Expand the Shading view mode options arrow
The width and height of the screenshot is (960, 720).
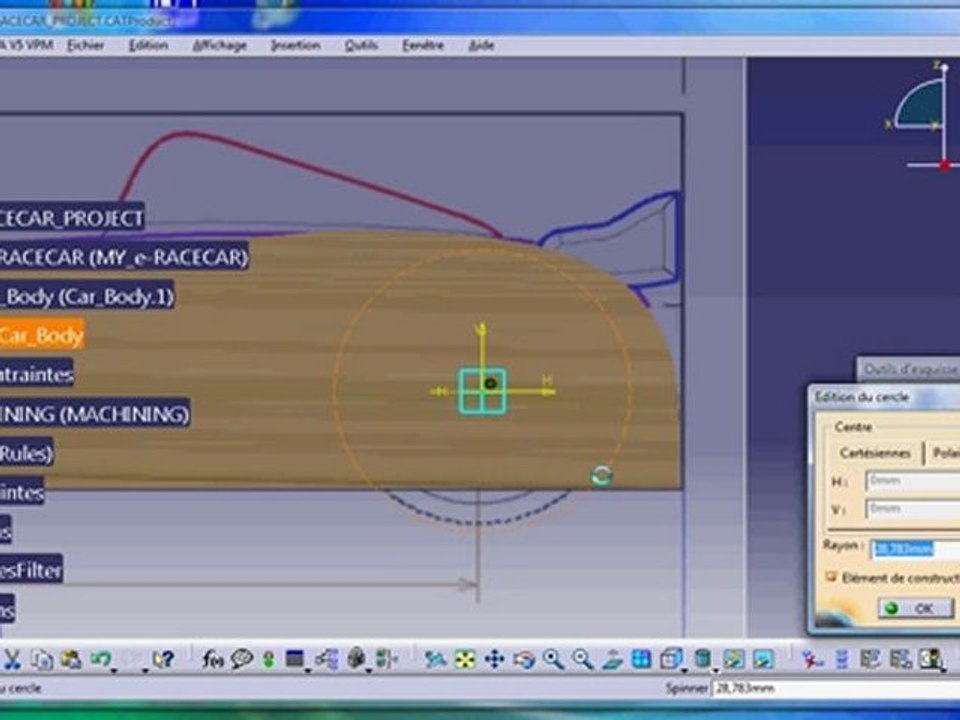pos(714,672)
